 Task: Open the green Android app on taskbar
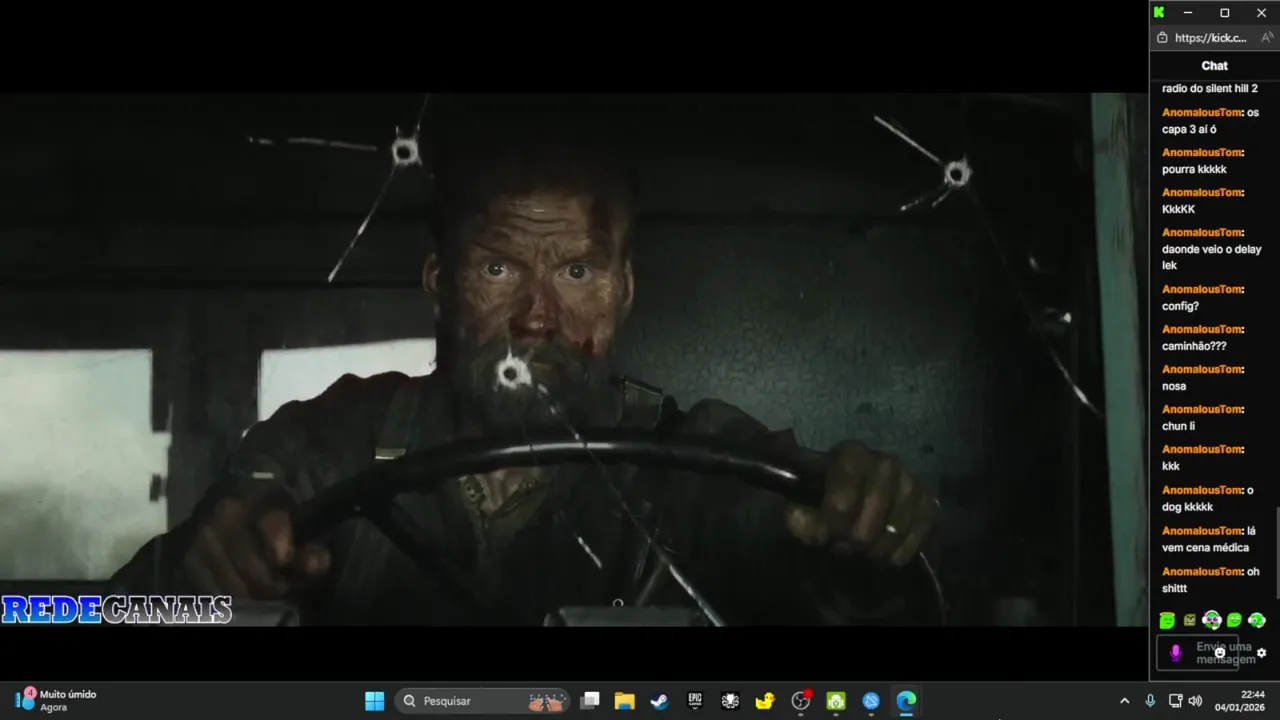coord(836,701)
